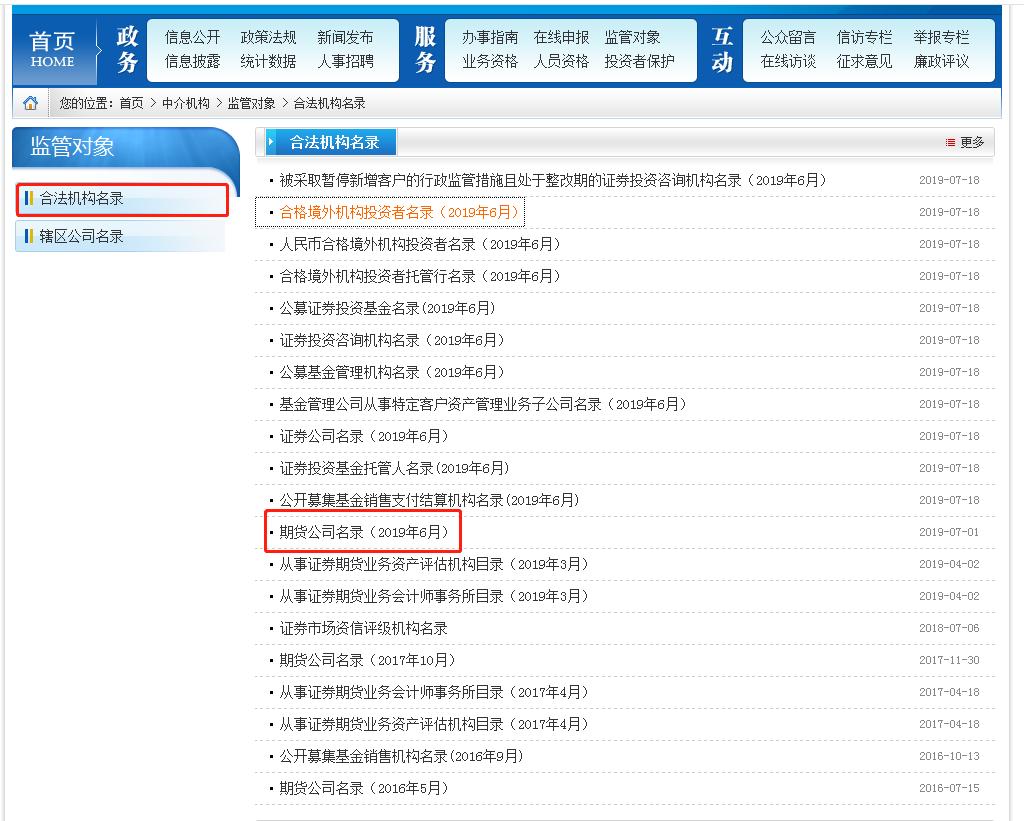Open 公开募集基金销售机构名录（2016年9月）
1024x821 pixels.
coord(398,756)
